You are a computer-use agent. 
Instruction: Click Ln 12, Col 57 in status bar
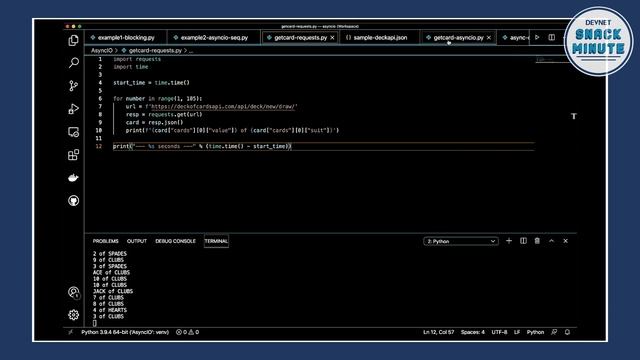[438, 332]
